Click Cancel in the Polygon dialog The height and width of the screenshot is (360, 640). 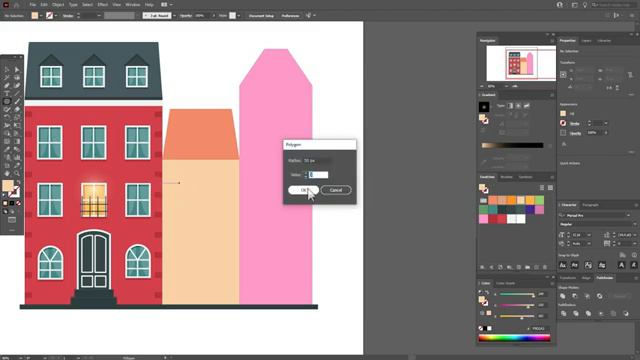point(336,190)
